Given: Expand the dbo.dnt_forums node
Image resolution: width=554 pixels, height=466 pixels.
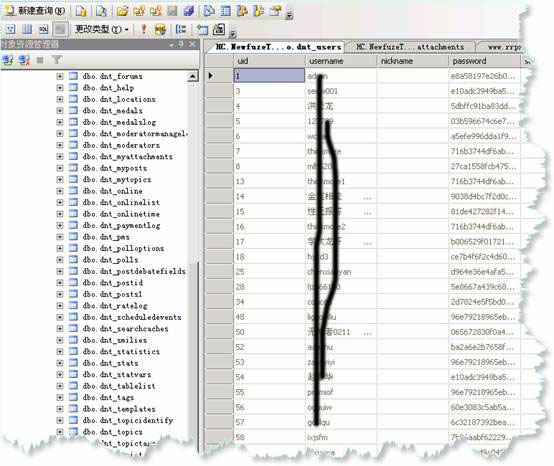Looking at the screenshot, I should tap(60, 76).
